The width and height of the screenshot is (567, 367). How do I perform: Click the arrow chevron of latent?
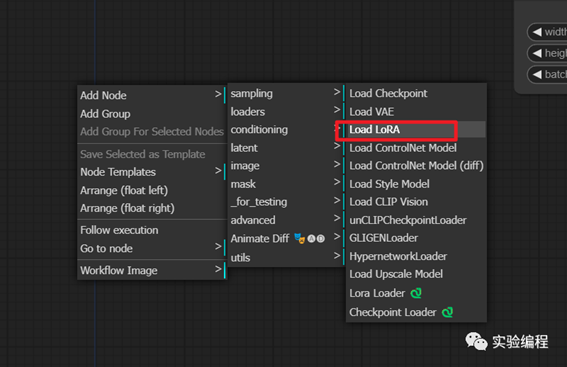pyautogui.click(x=337, y=146)
